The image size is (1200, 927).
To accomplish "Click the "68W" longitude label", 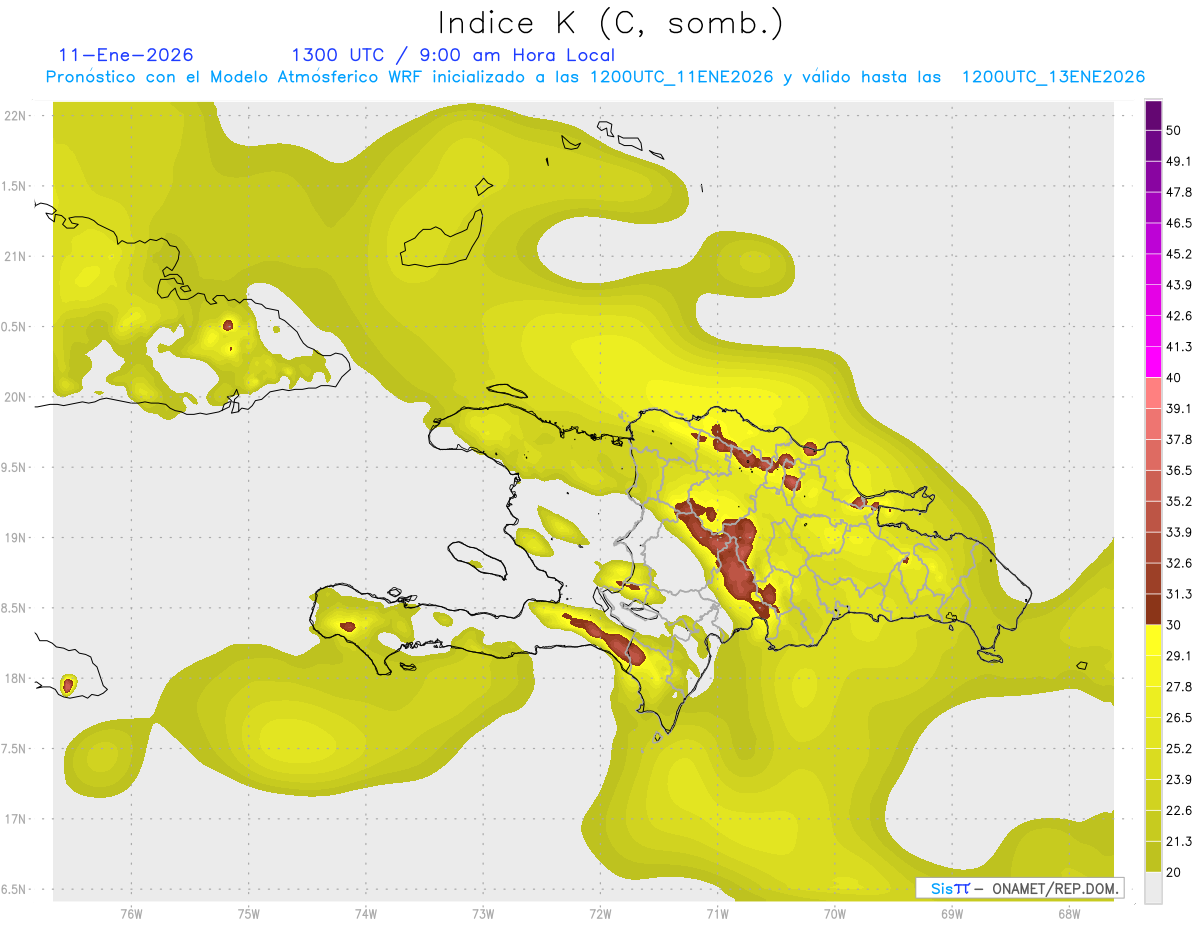I will tap(1069, 914).
